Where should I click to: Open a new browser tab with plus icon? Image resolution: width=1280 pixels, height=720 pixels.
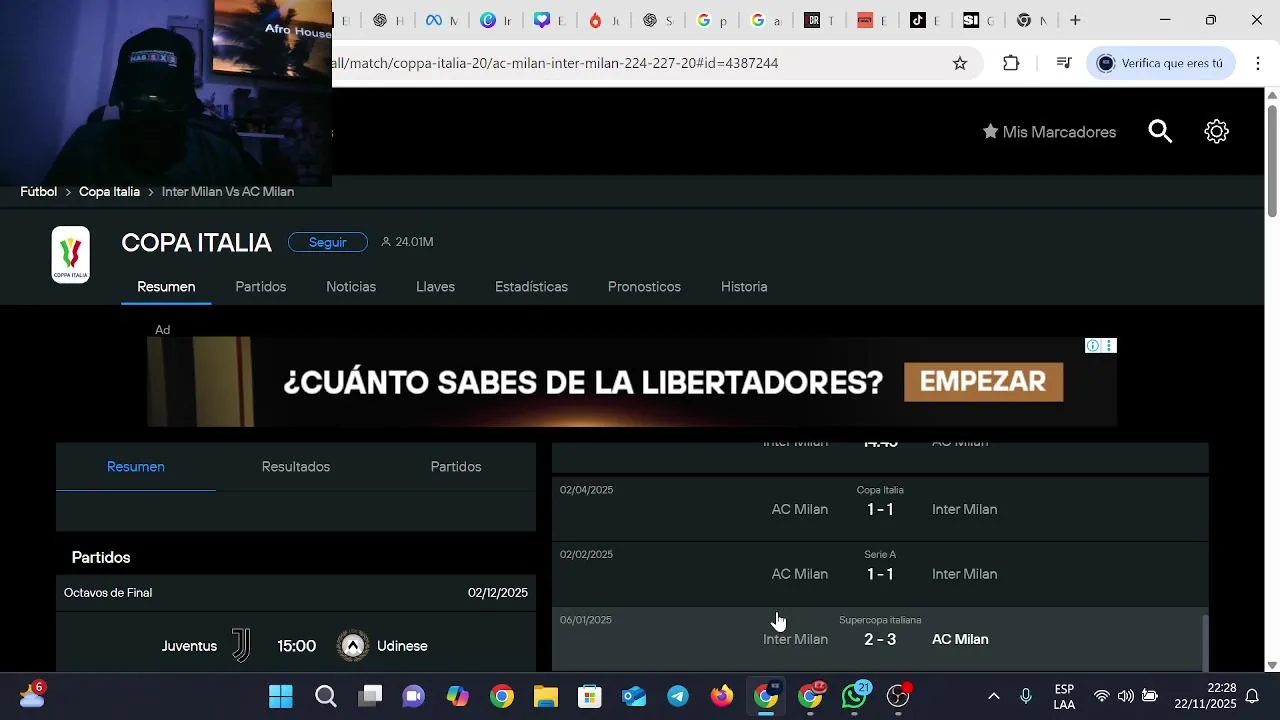[1075, 20]
